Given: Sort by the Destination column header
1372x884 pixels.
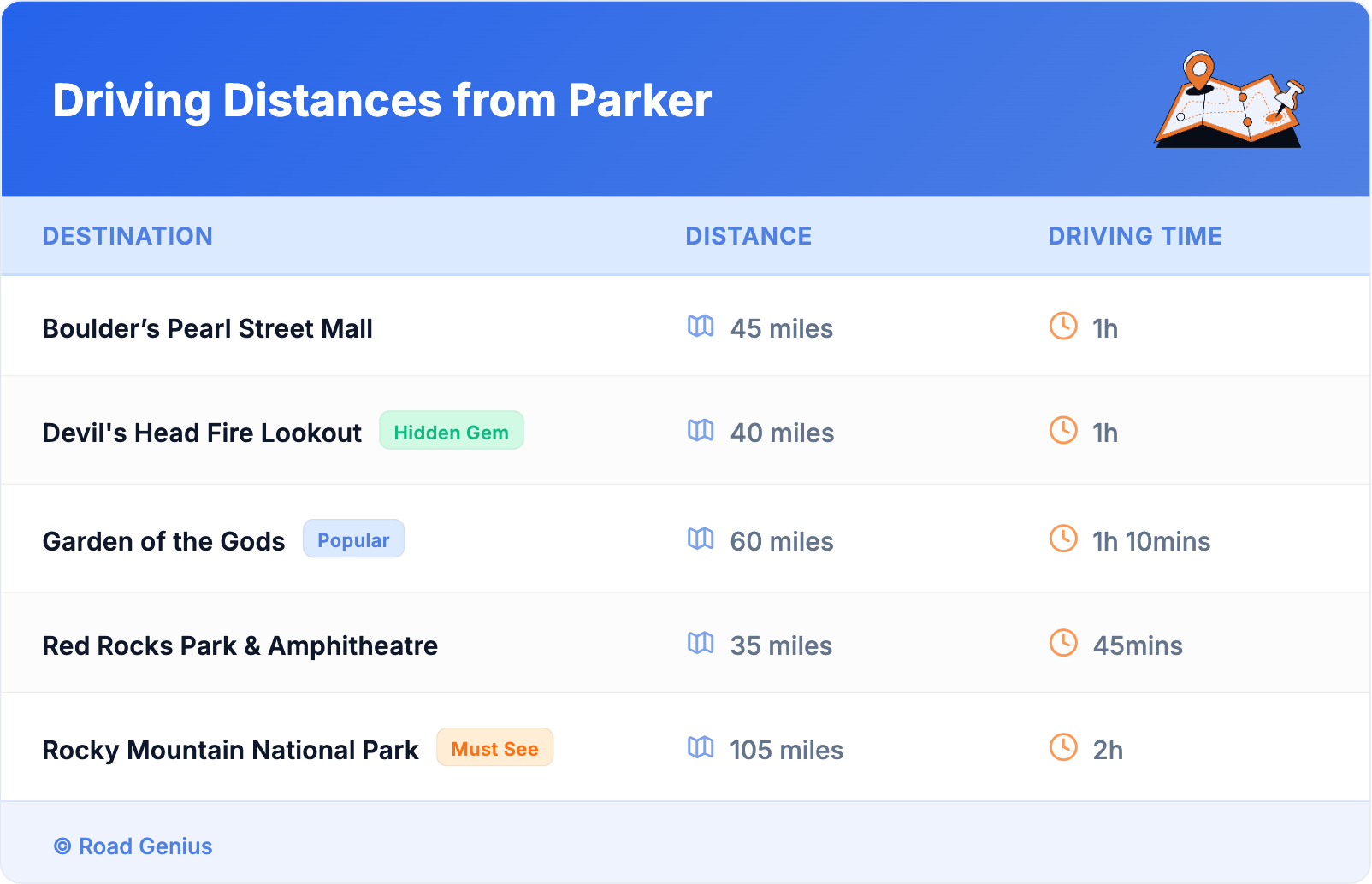Looking at the screenshot, I should (127, 236).
